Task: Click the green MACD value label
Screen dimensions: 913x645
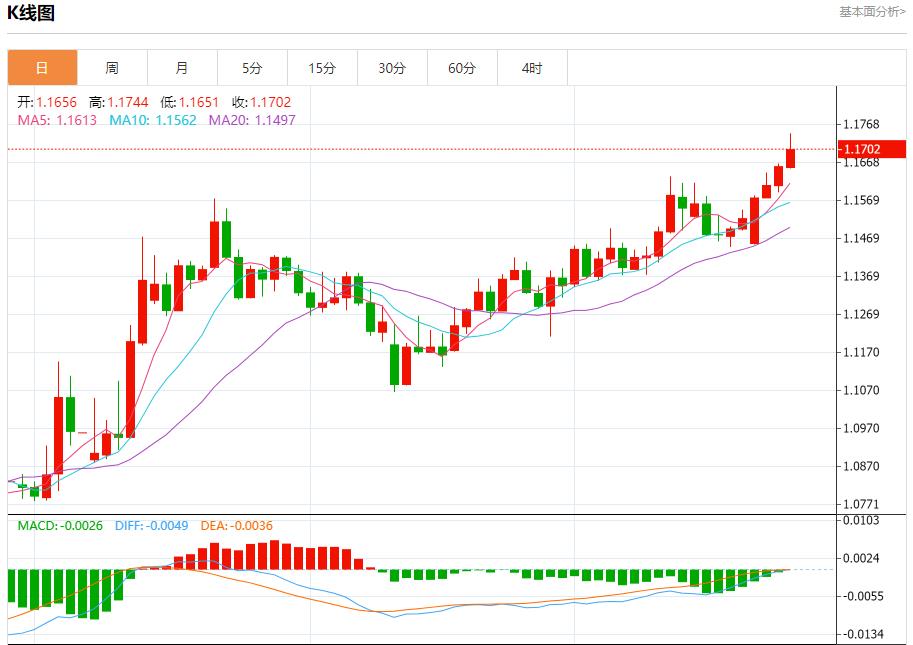Action: pyautogui.click(x=60, y=526)
